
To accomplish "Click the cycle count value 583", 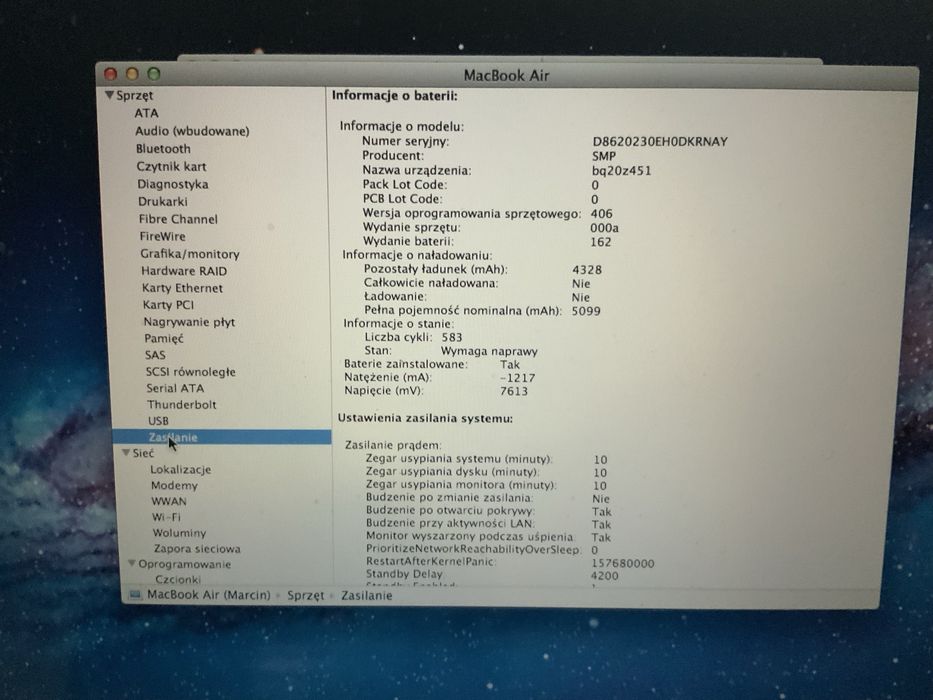I will [452, 337].
